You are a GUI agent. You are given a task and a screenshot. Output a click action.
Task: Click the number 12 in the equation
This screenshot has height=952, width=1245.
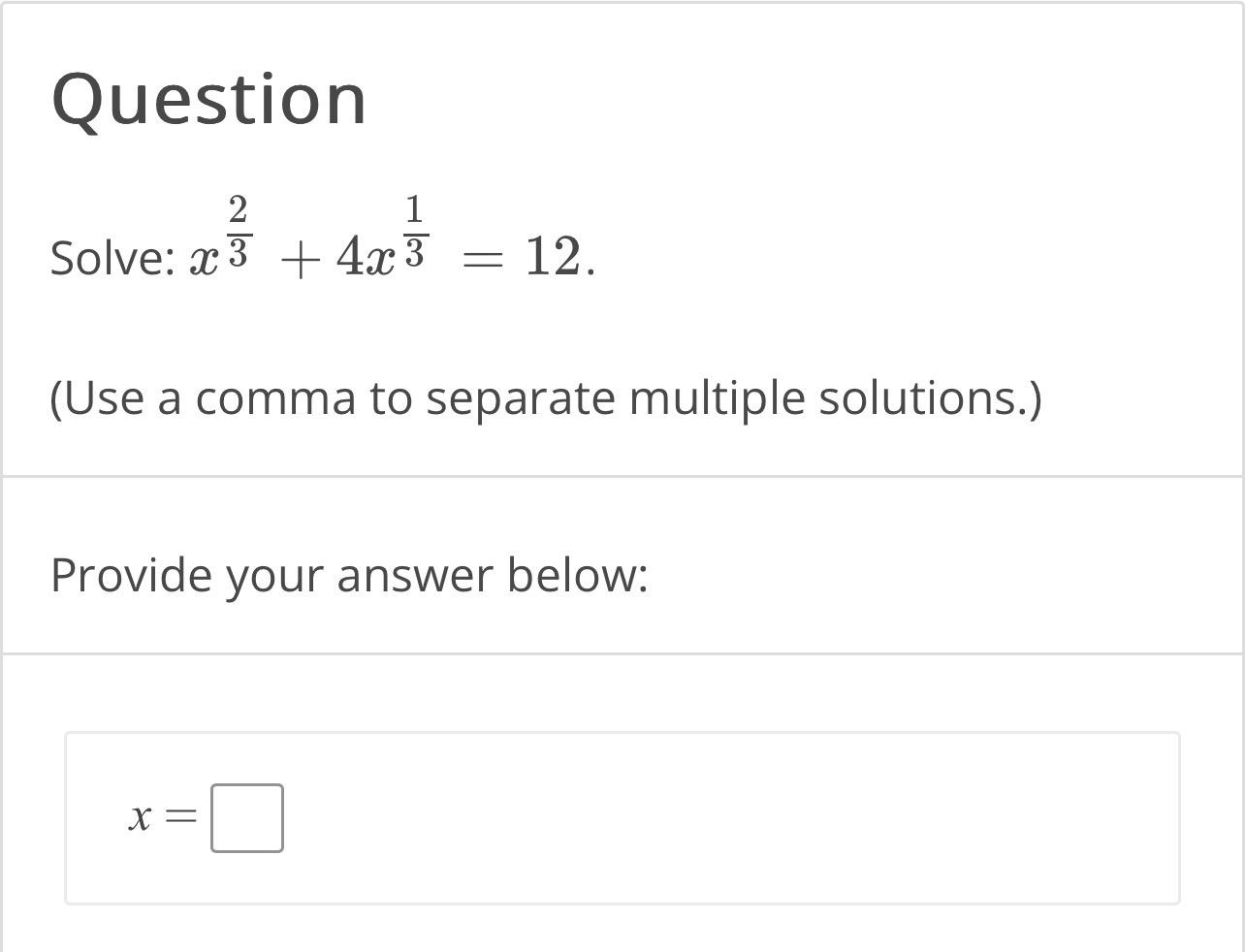pyautogui.click(x=555, y=256)
